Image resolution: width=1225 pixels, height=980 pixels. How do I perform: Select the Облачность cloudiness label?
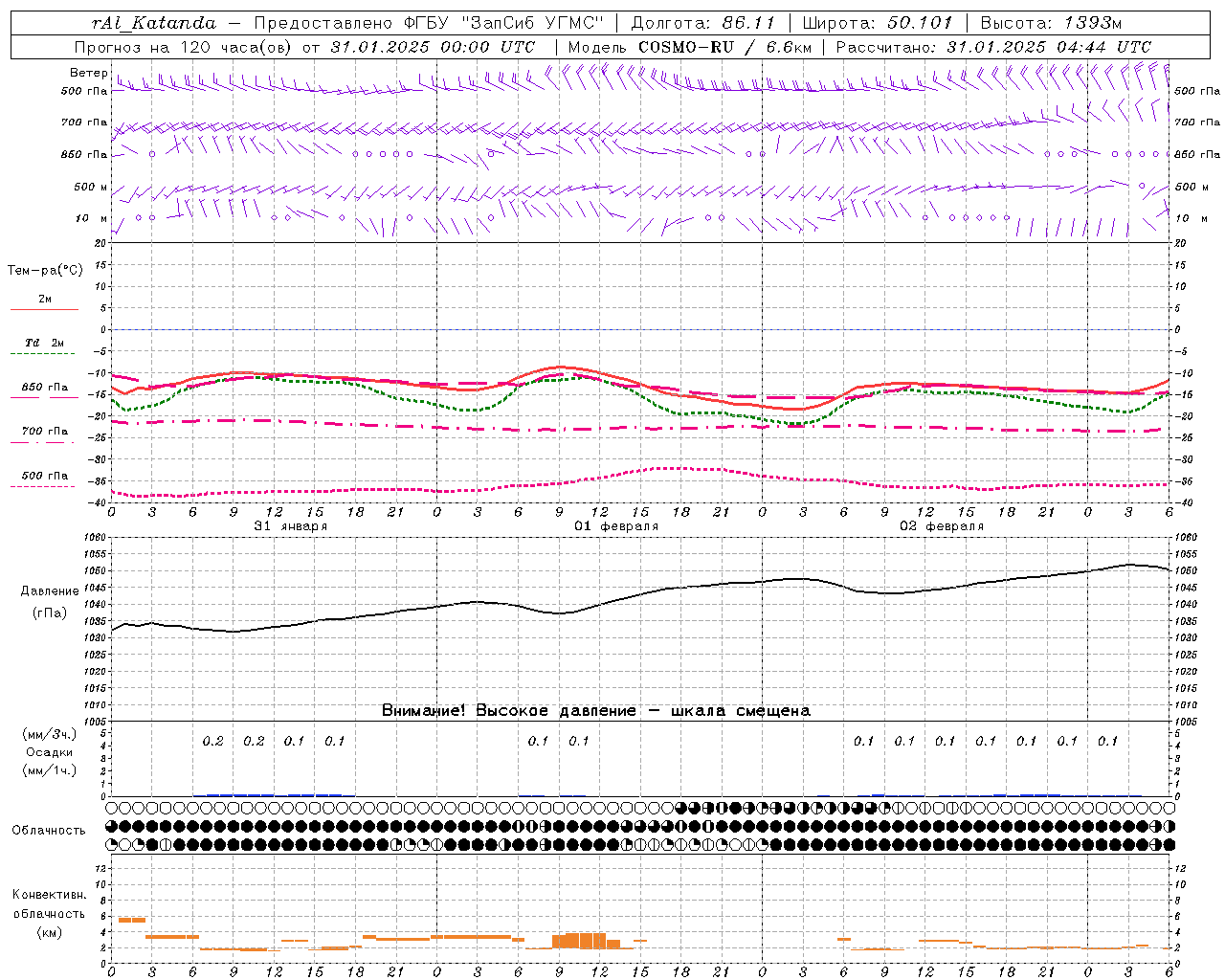click(x=49, y=831)
